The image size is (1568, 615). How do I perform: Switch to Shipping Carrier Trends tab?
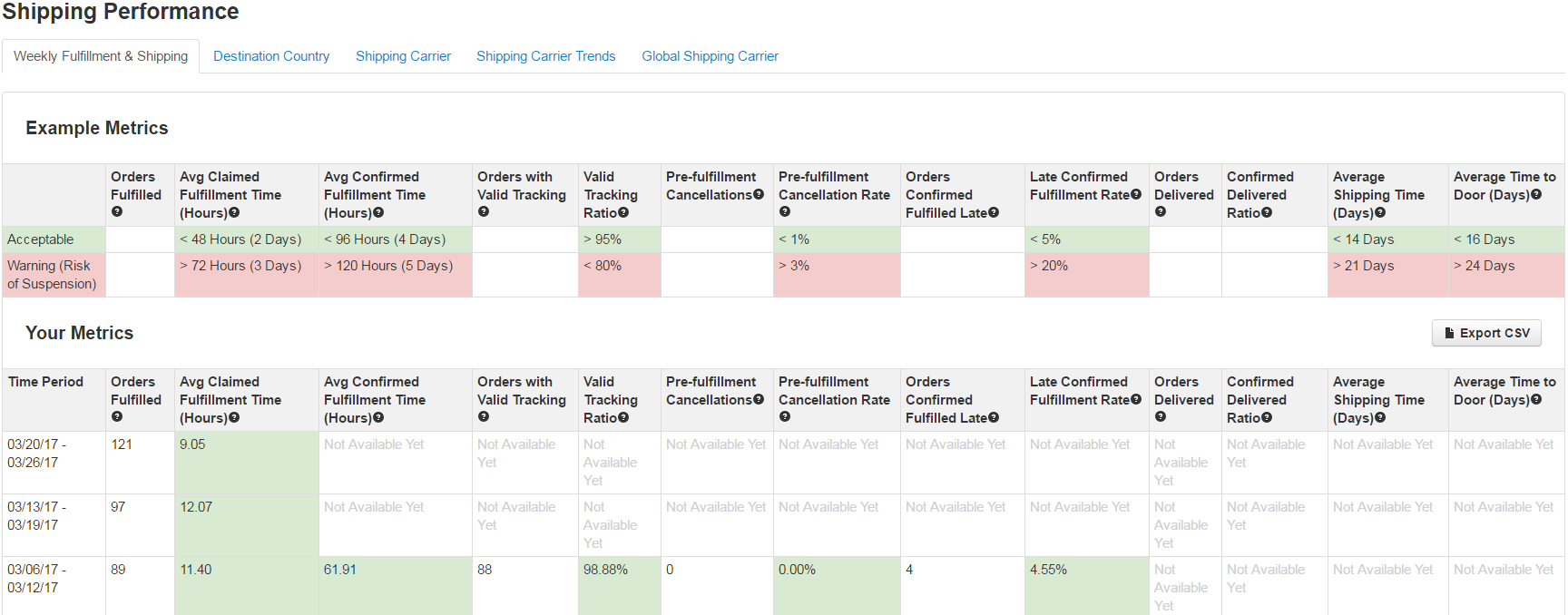tap(545, 56)
